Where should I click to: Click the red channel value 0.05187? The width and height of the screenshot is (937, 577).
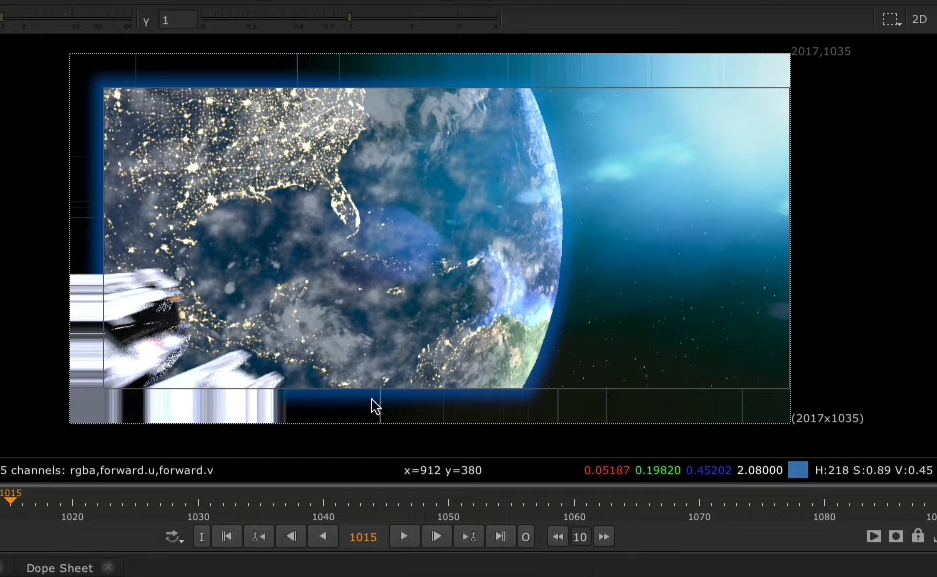click(607, 470)
